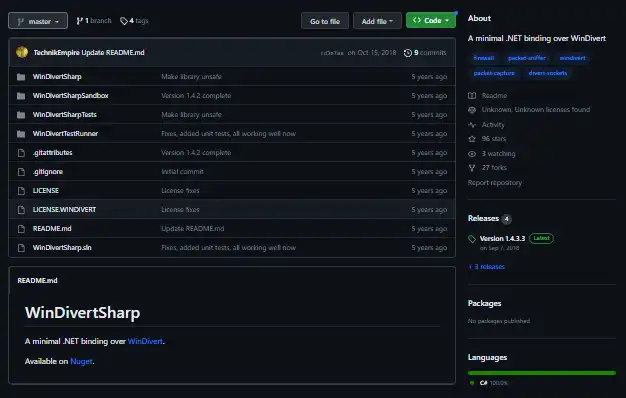Viewport: 626px width, 398px height.
Task: Open the .gitattributes file
Action: click(x=53, y=153)
